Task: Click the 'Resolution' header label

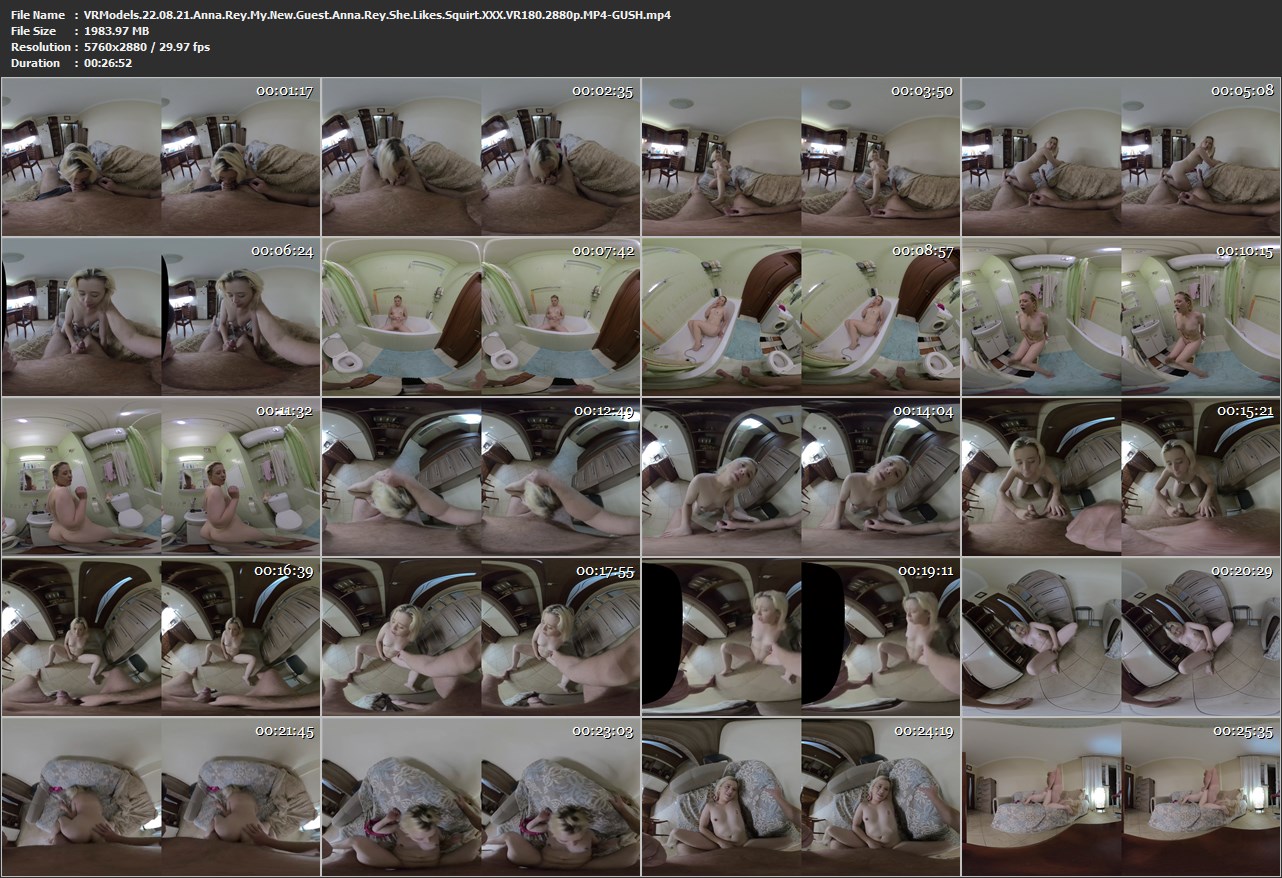Action: 40,47
